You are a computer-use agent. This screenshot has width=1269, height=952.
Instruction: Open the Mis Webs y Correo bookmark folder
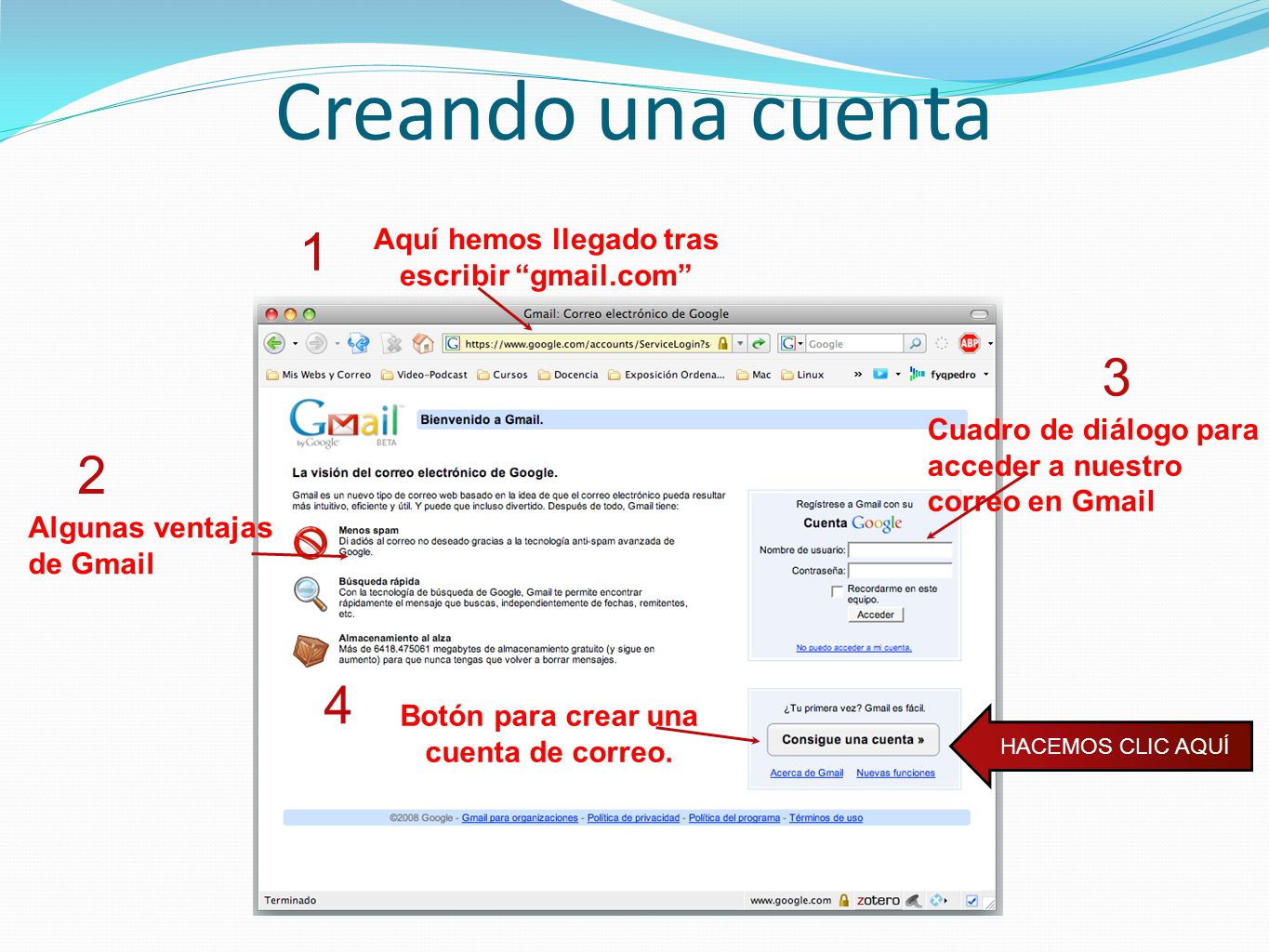pyautogui.click(x=318, y=375)
